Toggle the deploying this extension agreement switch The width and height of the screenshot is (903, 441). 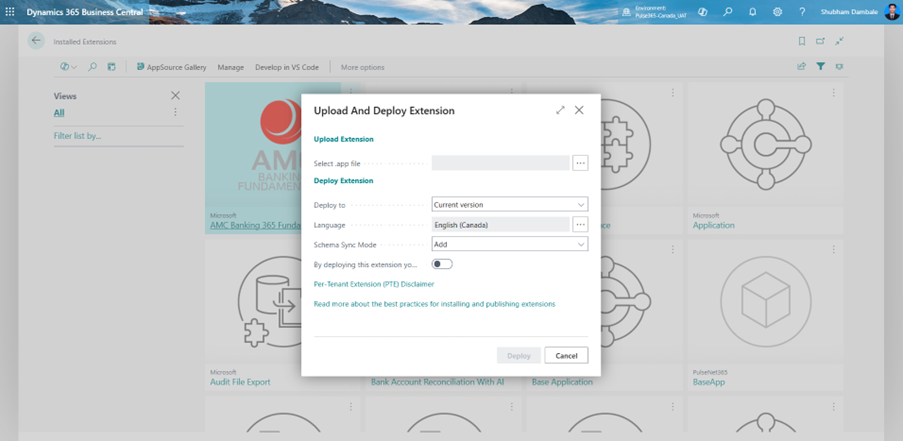coord(442,264)
